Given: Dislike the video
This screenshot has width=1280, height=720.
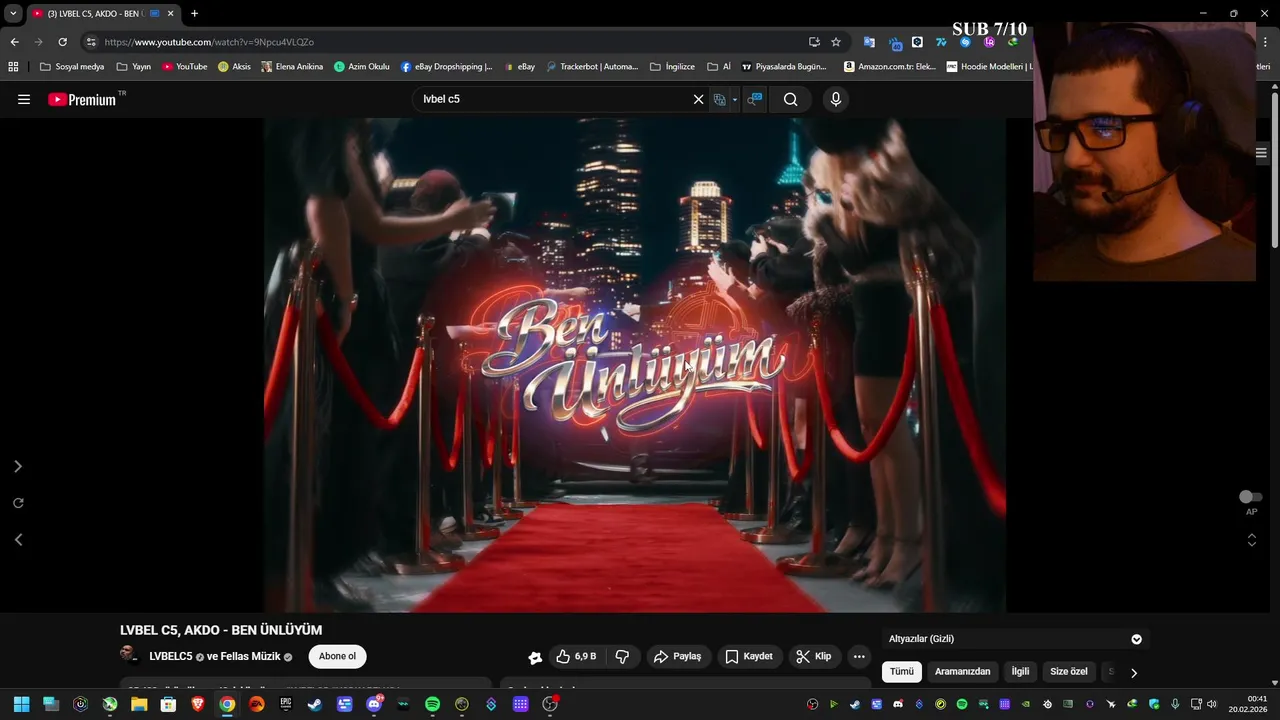Looking at the screenshot, I should click(x=621, y=657).
